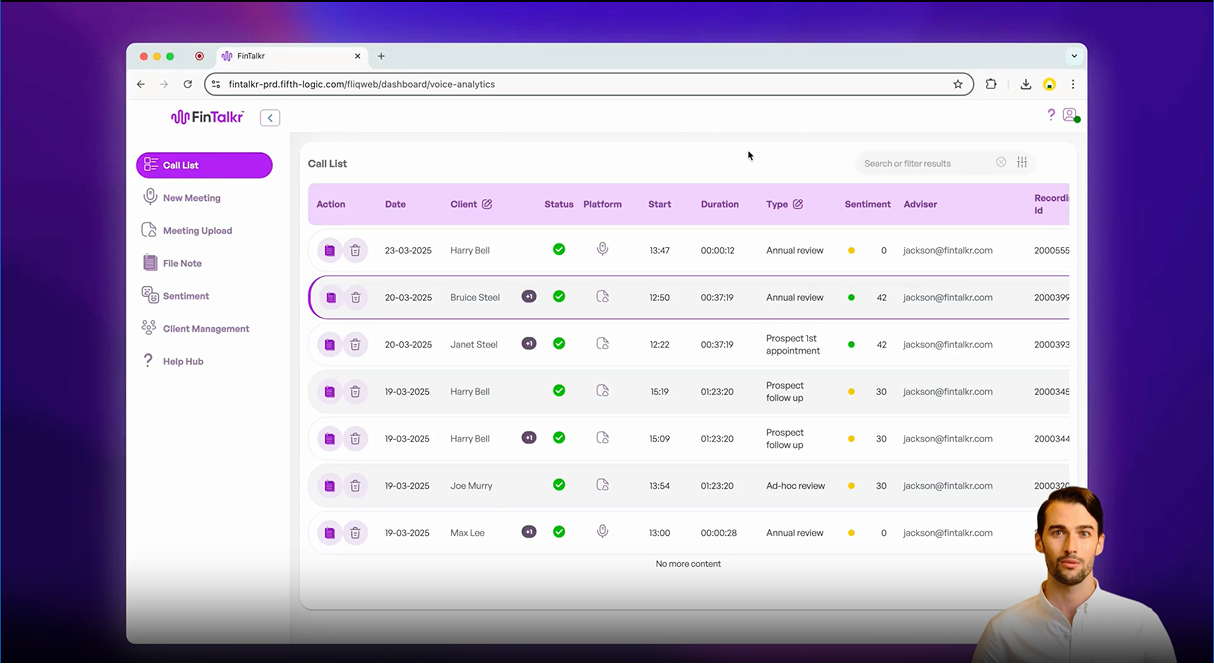Click microphone platform icon in Max Lee row
1214x664 pixels.
coord(602,532)
